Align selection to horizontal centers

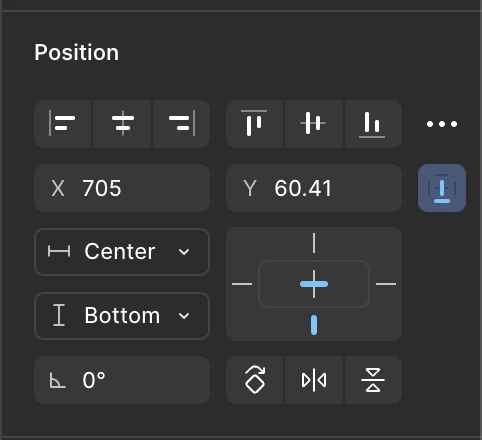123,124
